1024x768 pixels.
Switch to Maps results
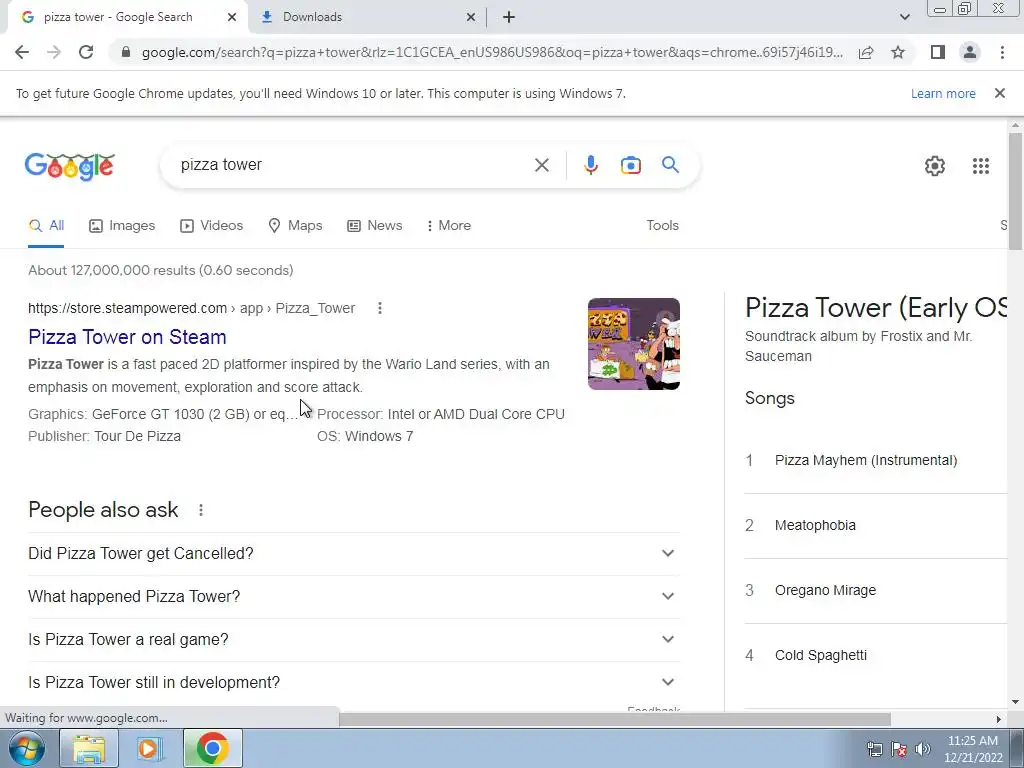(295, 226)
